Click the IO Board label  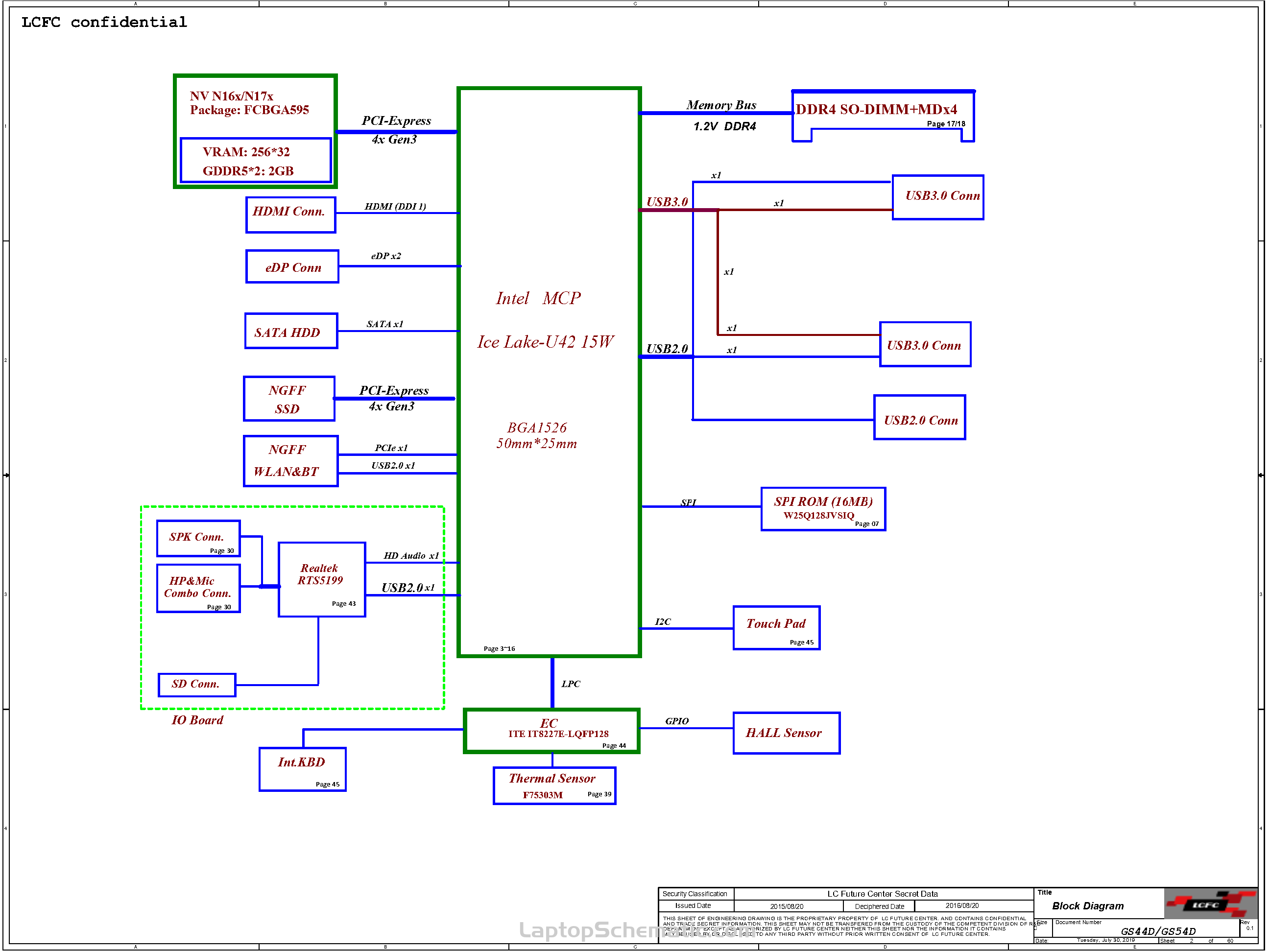tap(197, 720)
